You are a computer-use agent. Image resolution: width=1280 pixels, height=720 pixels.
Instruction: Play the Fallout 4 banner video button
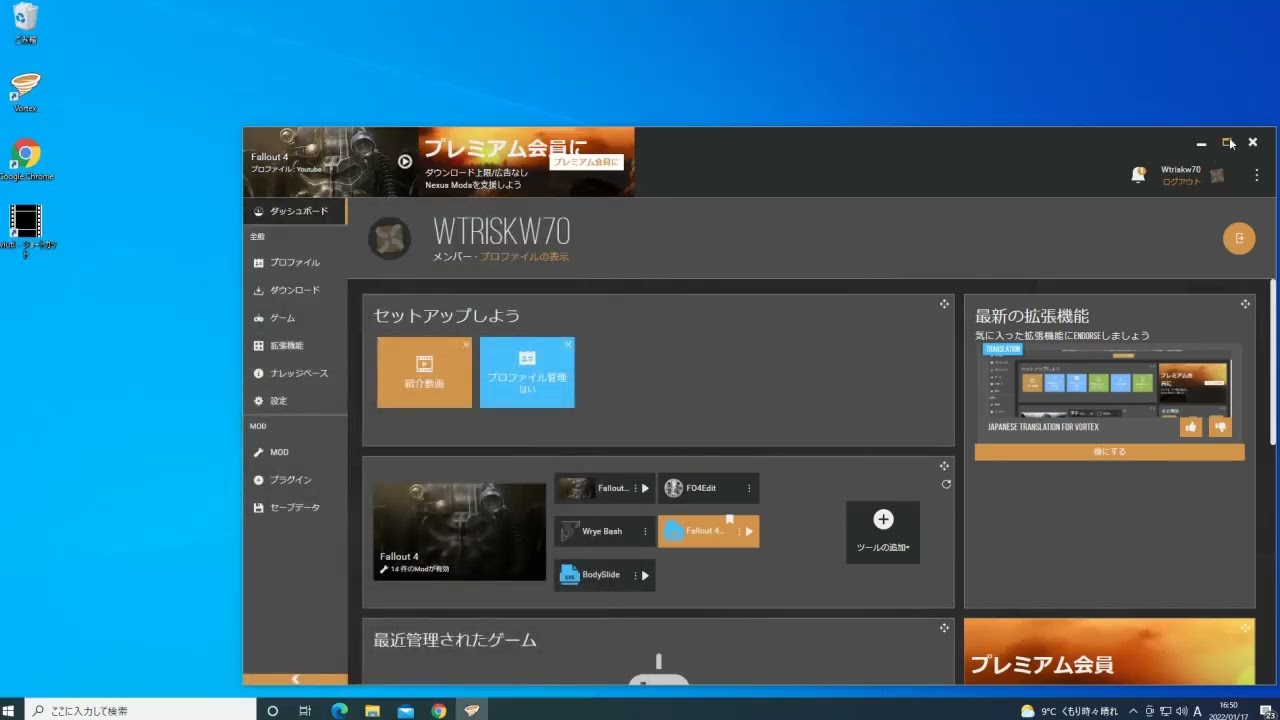tap(405, 161)
